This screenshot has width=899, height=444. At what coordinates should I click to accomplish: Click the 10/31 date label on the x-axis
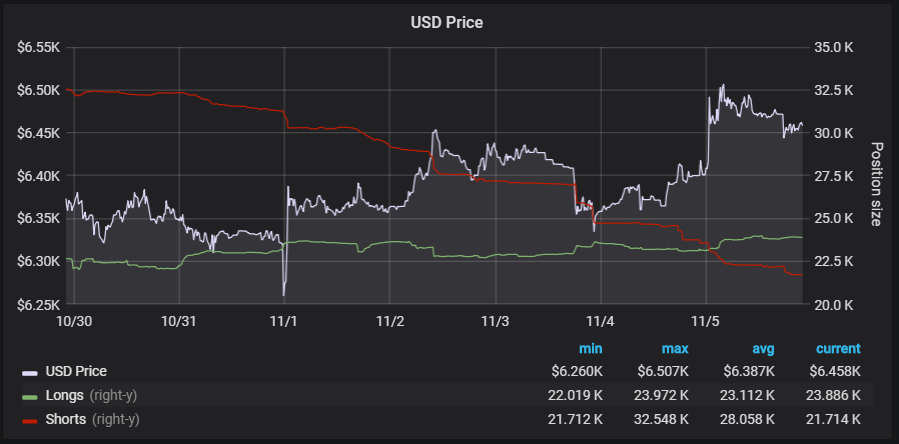[x=178, y=322]
